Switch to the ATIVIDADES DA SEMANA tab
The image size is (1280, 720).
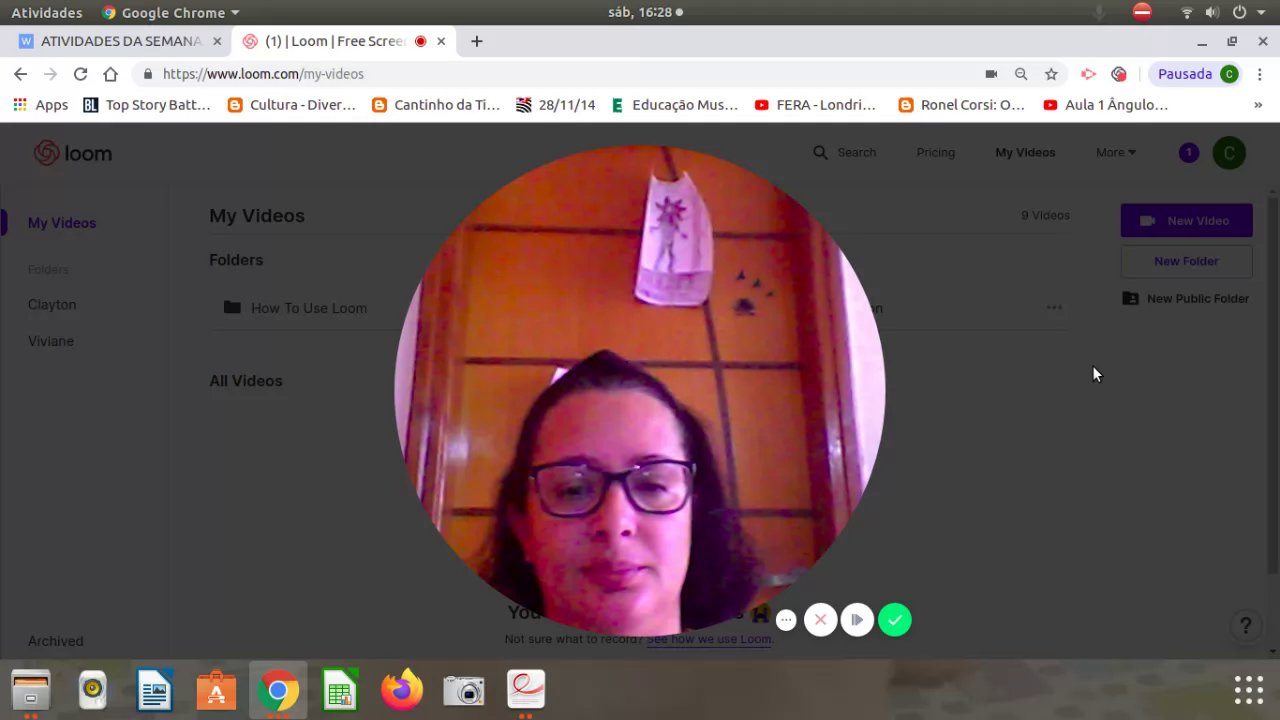(120, 41)
